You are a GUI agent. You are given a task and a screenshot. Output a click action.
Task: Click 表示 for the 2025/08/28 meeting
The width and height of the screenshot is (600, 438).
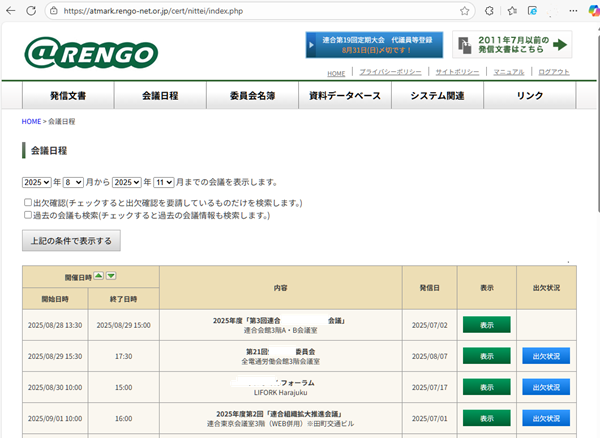[487, 325]
